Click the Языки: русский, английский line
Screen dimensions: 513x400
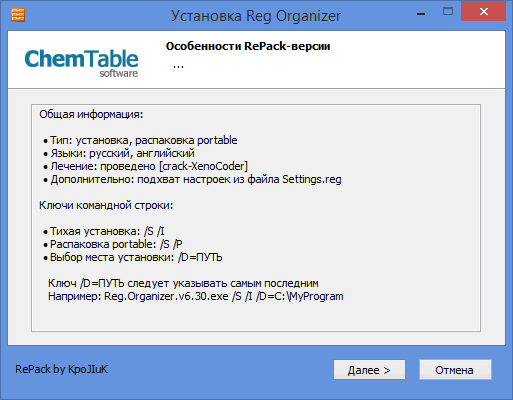pyautogui.click(x=119, y=153)
